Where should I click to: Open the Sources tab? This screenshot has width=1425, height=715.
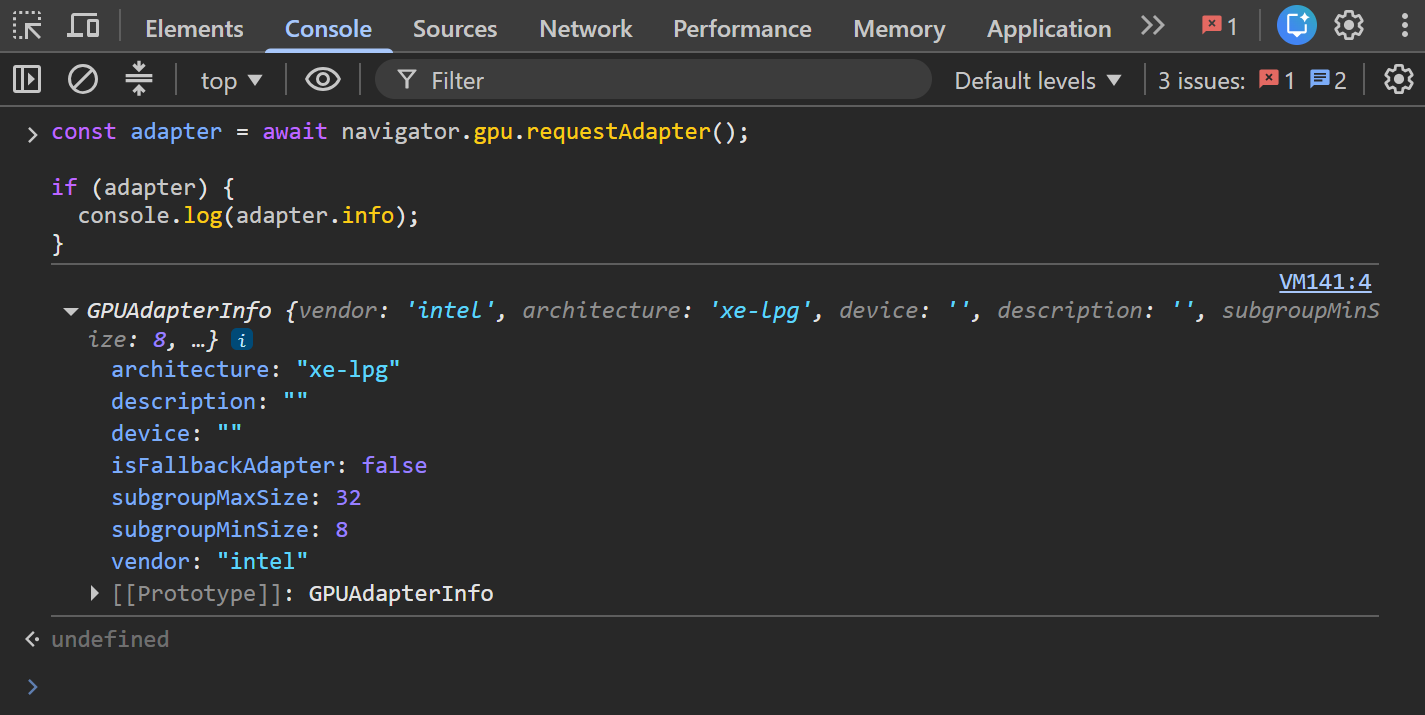point(455,29)
